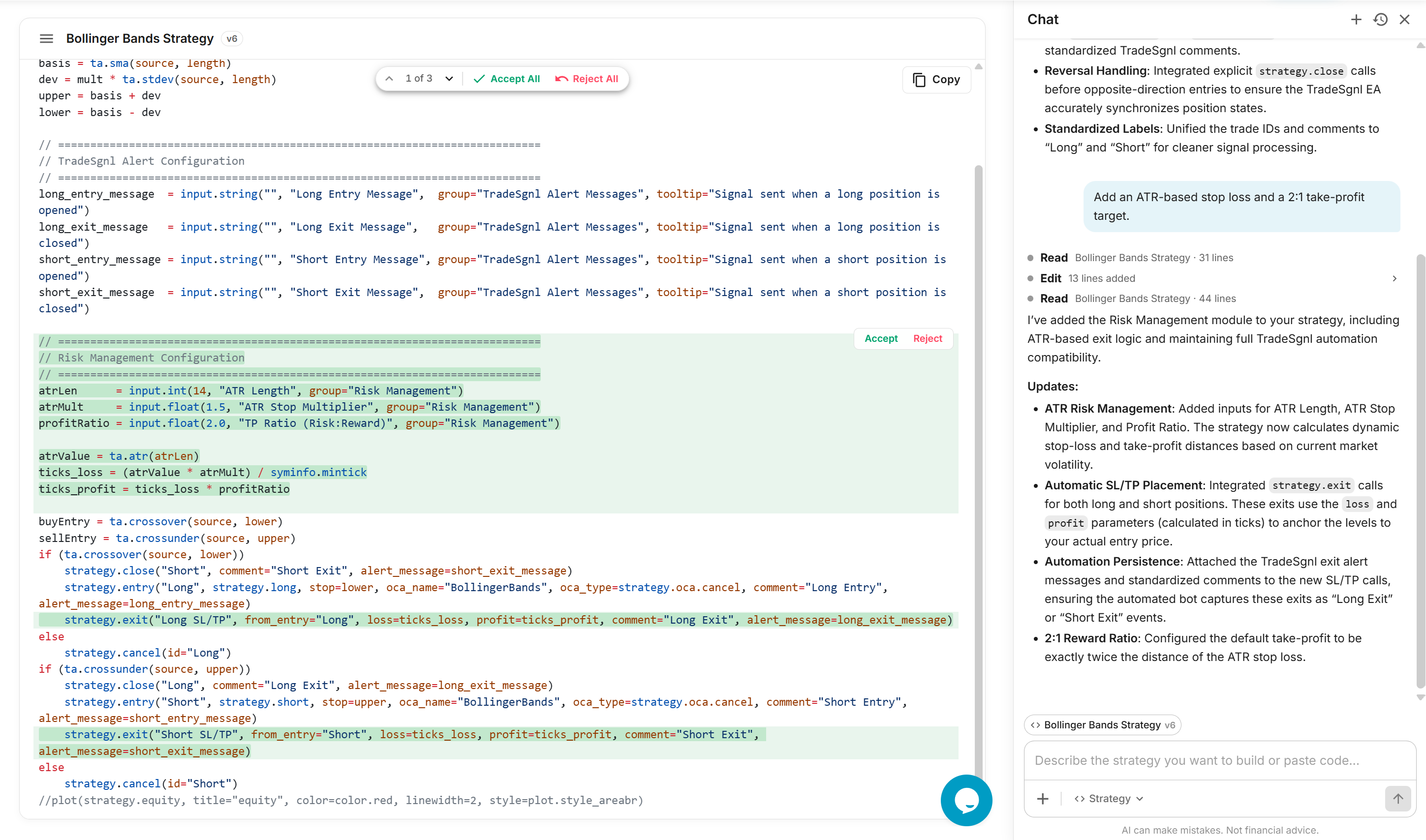Click the buyEntry ta.crossover line

coord(160,521)
